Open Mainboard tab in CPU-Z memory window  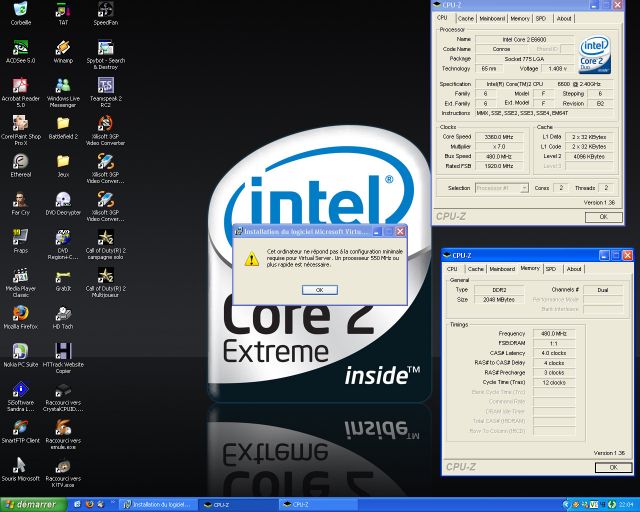(x=502, y=269)
